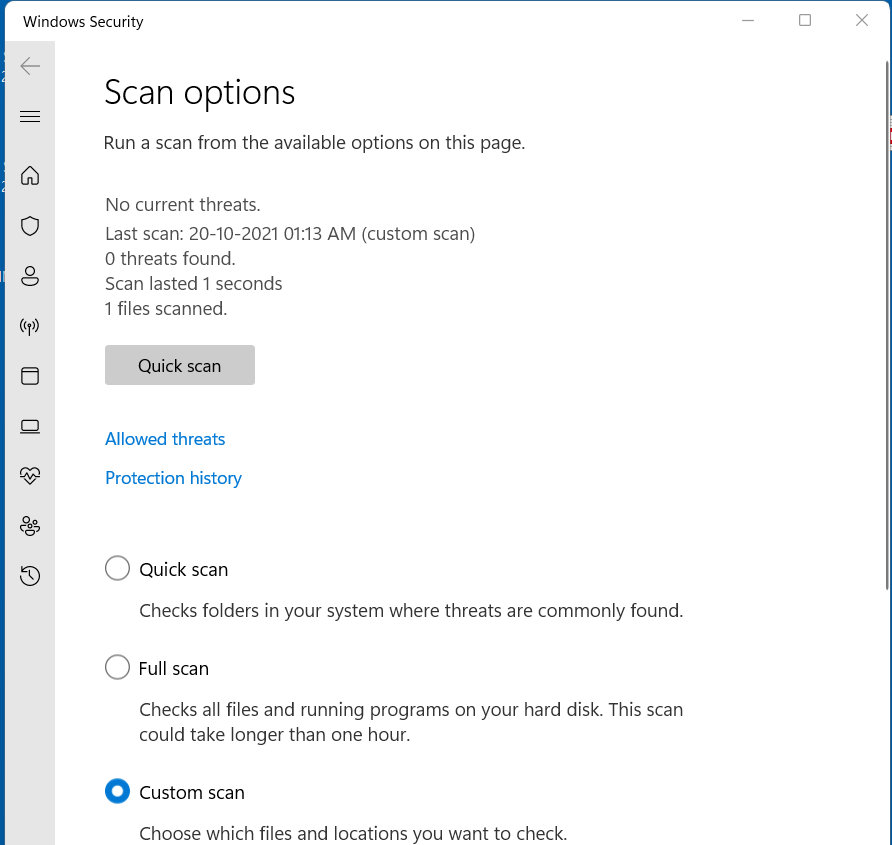Select the Quick scan radio button
The width and height of the screenshot is (892, 845).
(x=117, y=568)
